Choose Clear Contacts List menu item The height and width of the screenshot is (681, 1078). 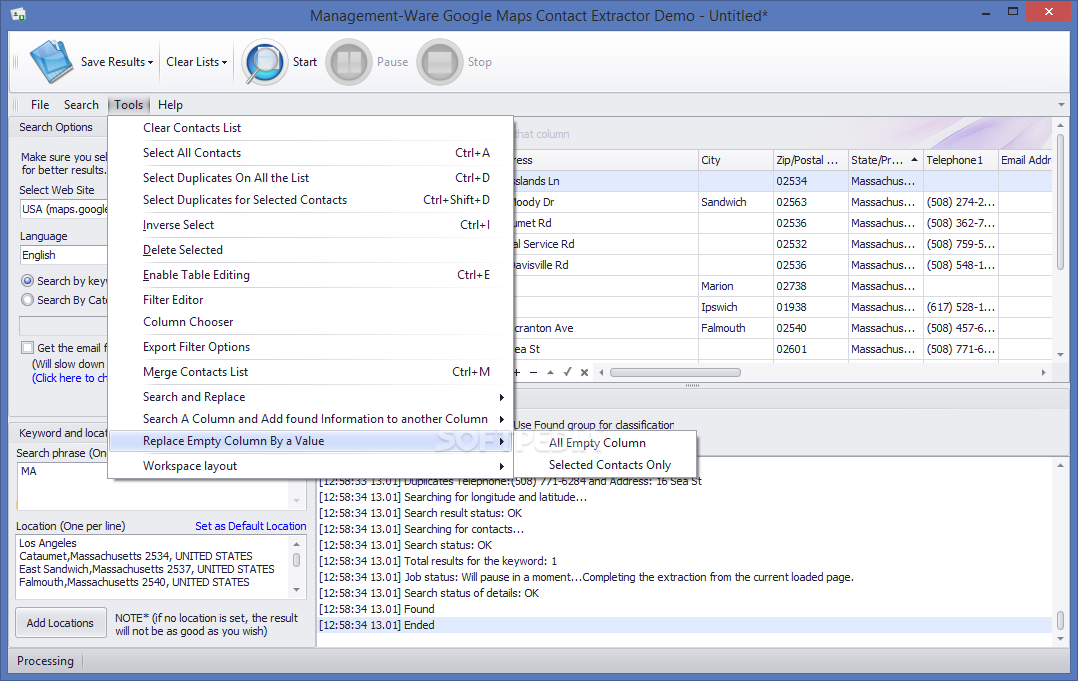(x=311, y=128)
